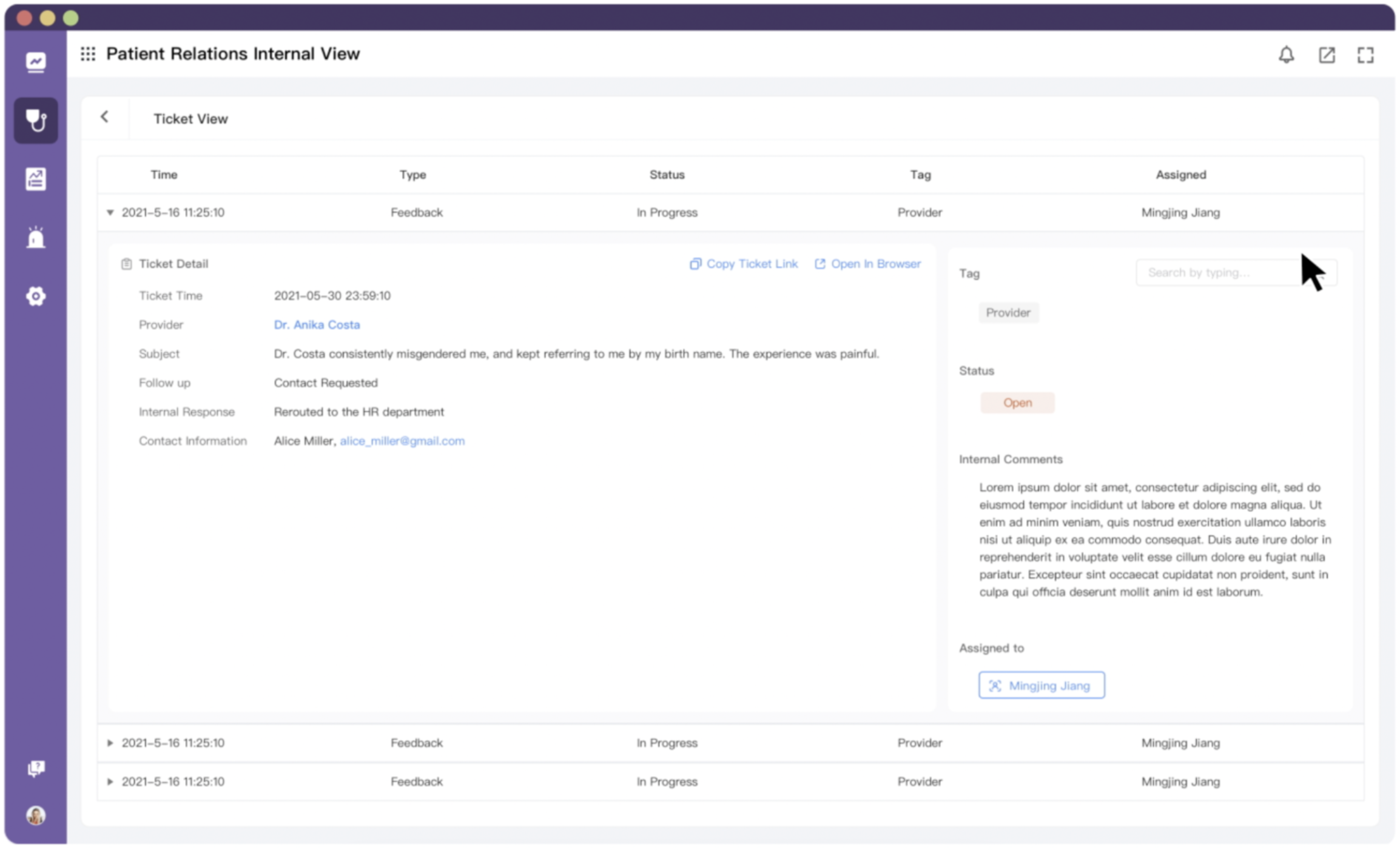
Task: Open the notifications bell
Action: 1286,55
